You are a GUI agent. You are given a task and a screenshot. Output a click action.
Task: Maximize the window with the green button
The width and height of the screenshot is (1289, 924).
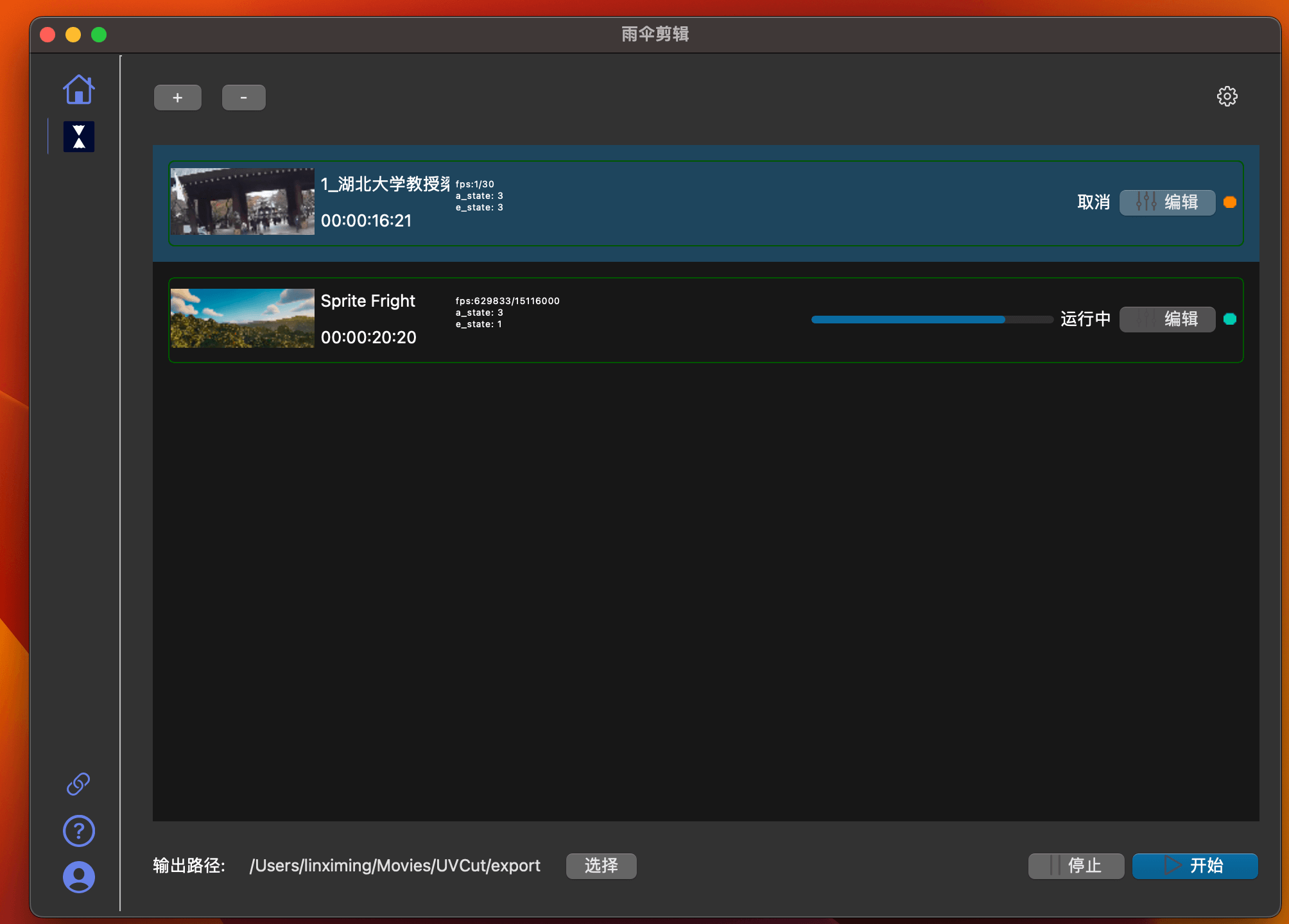pos(99,35)
